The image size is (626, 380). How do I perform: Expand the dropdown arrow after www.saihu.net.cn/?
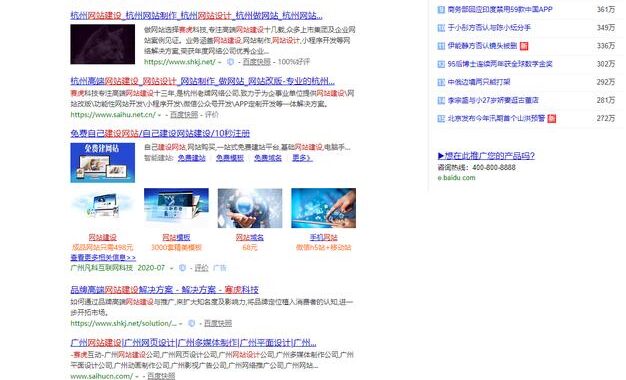[159, 115]
